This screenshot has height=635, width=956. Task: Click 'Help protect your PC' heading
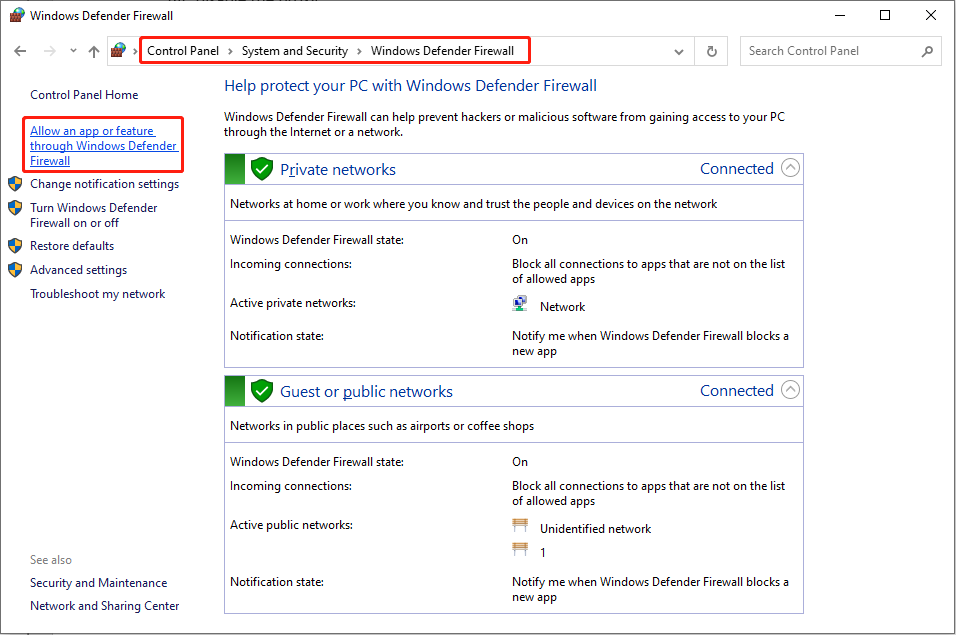pos(410,86)
